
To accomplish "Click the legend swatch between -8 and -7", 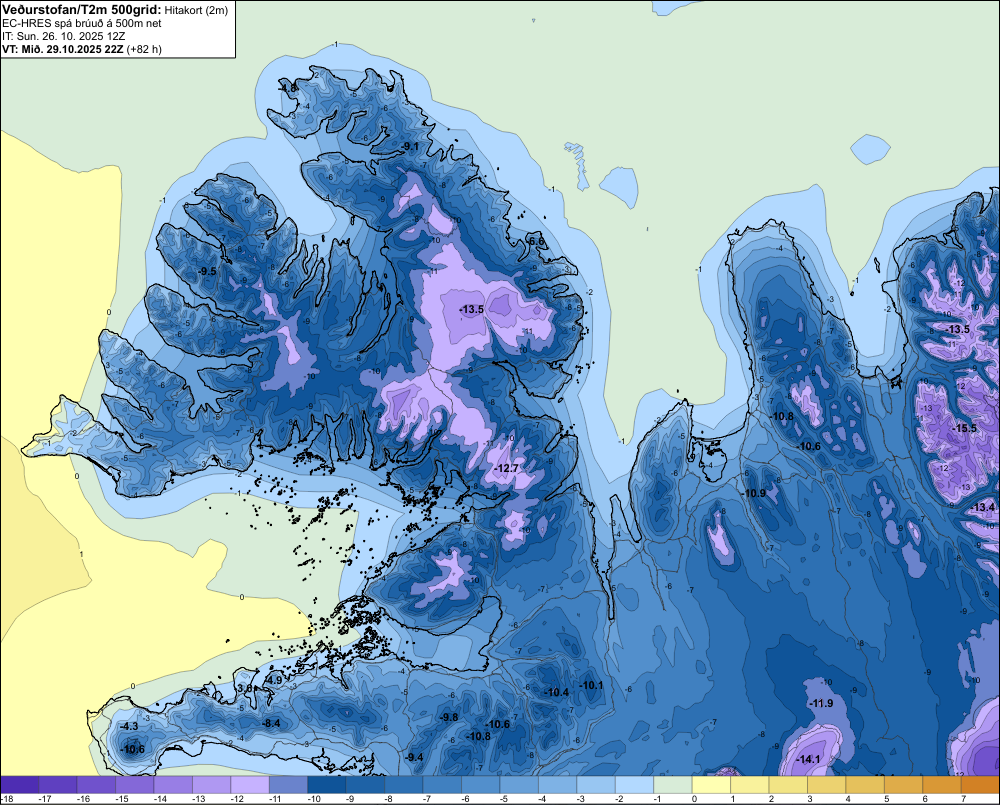I will click(x=404, y=785).
